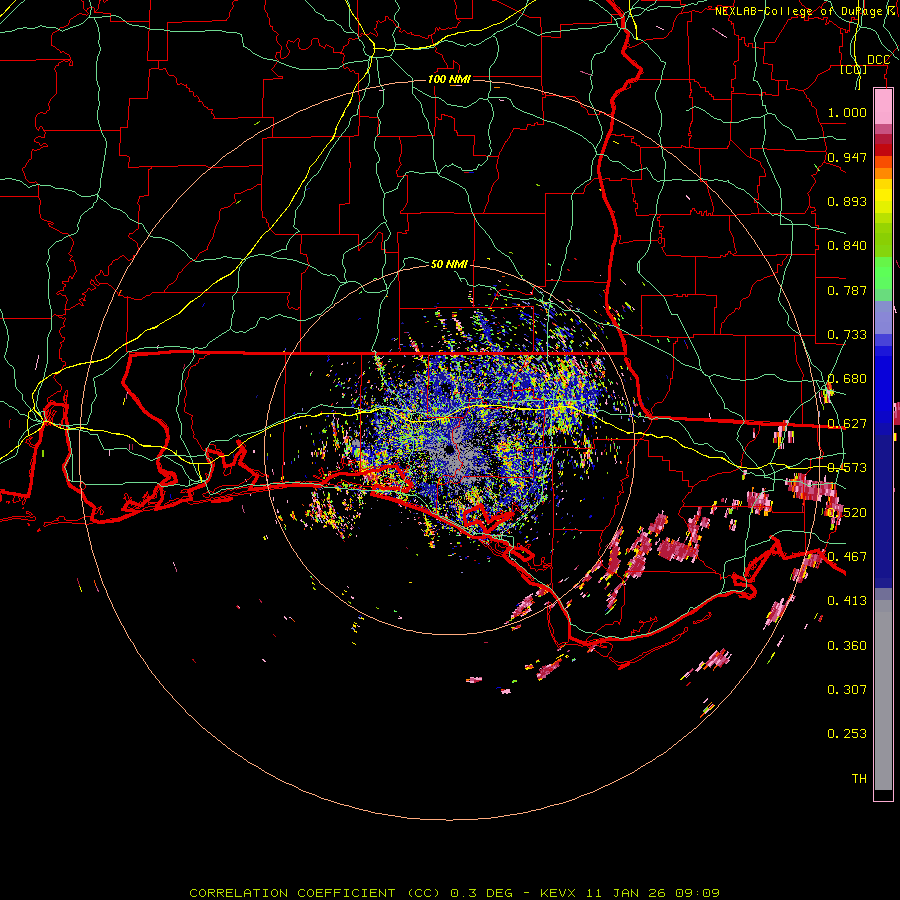
Task: Pick the light pink swatch atop the color bar
Action: point(883,107)
